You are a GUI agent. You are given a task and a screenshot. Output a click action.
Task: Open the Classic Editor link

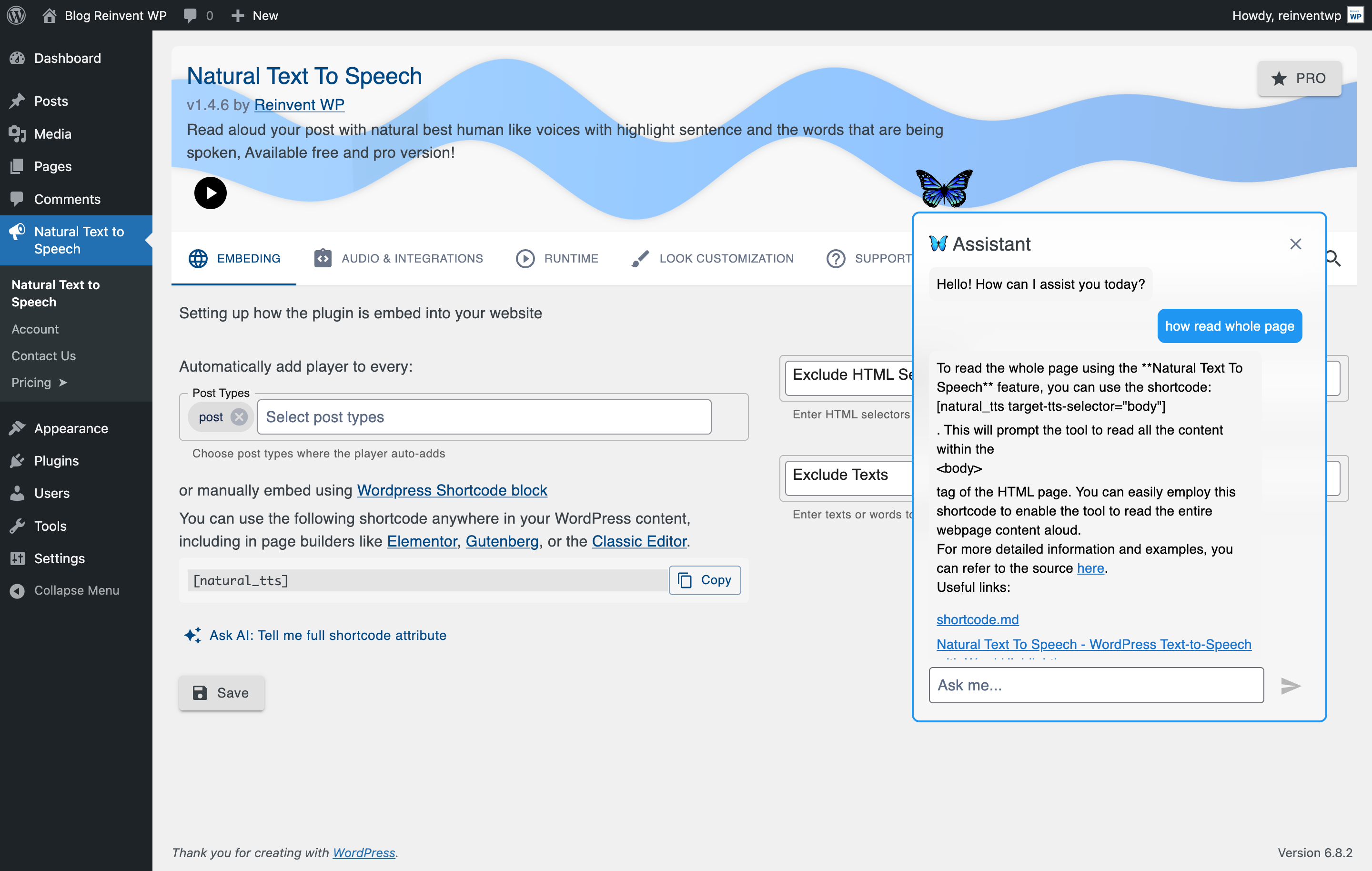click(639, 541)
